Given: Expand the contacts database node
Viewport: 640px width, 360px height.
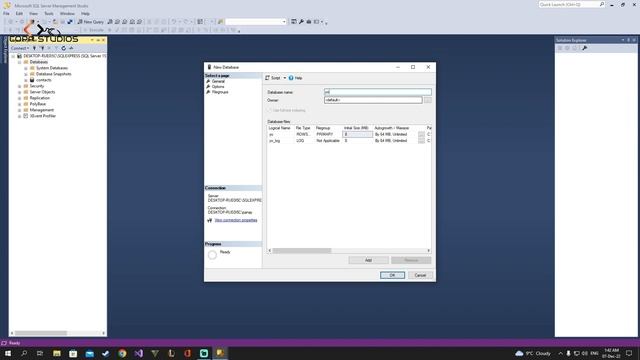Looking at the screenshot, I should point(26,80).
